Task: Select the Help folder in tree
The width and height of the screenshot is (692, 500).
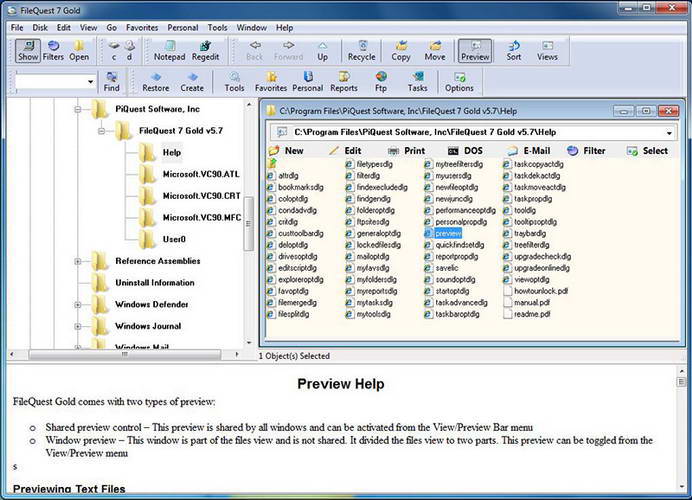Action: (172, 153)
